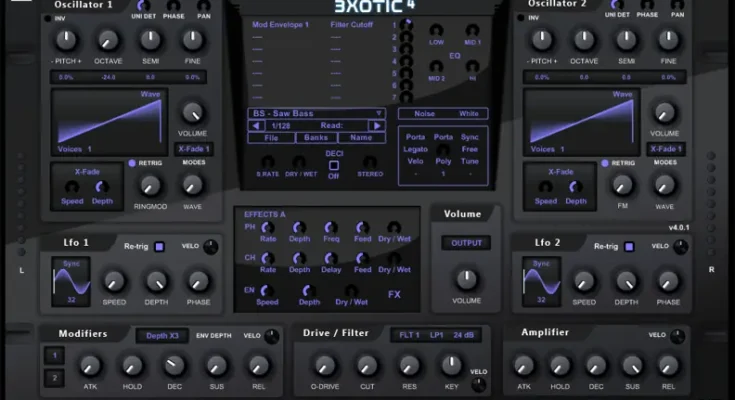Click Modifiers DEC knob
This screenshot has height=400, width=735.
(x=174, y=366)
